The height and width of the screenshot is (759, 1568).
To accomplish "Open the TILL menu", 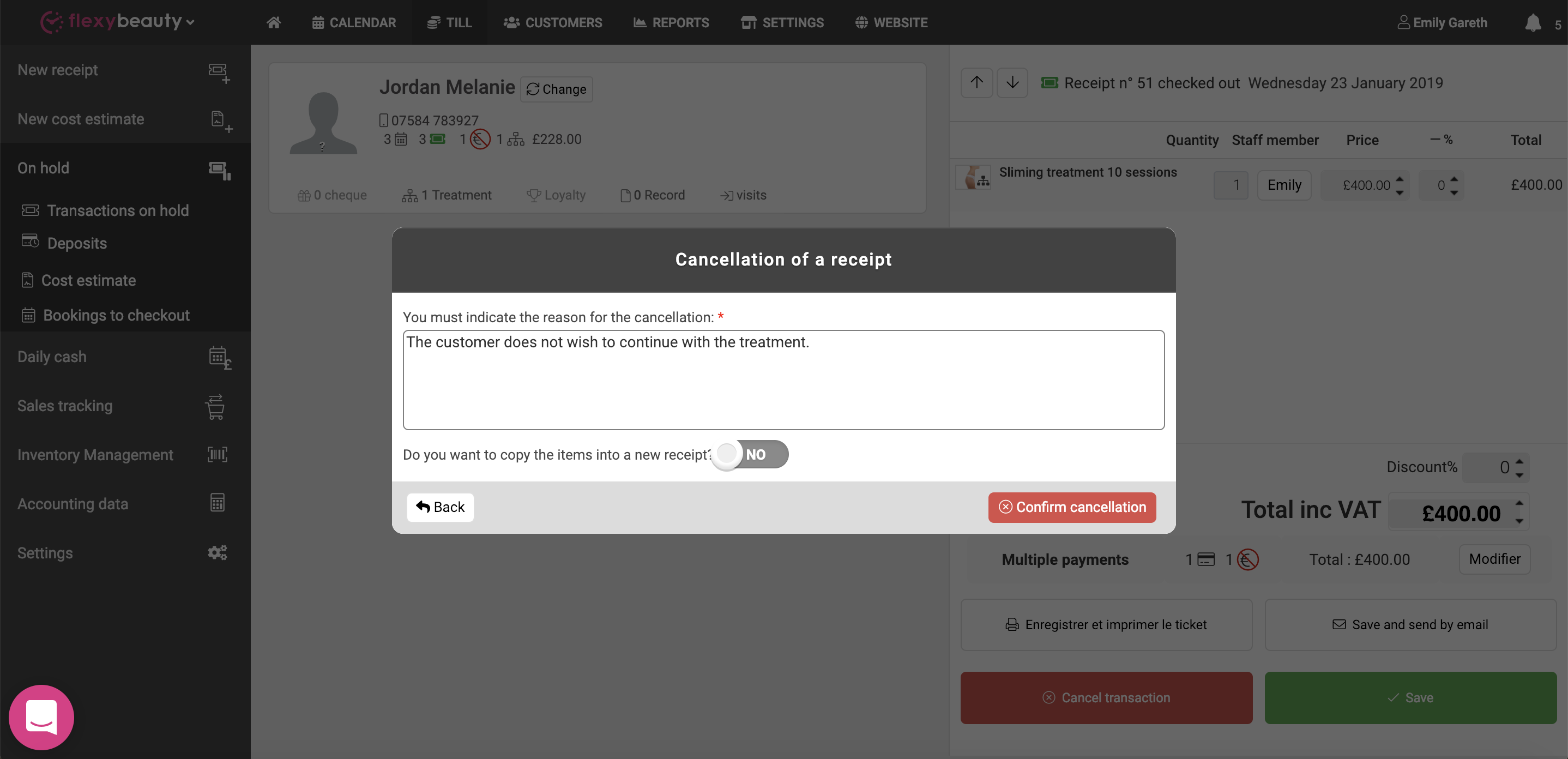I will click(449, 22).
